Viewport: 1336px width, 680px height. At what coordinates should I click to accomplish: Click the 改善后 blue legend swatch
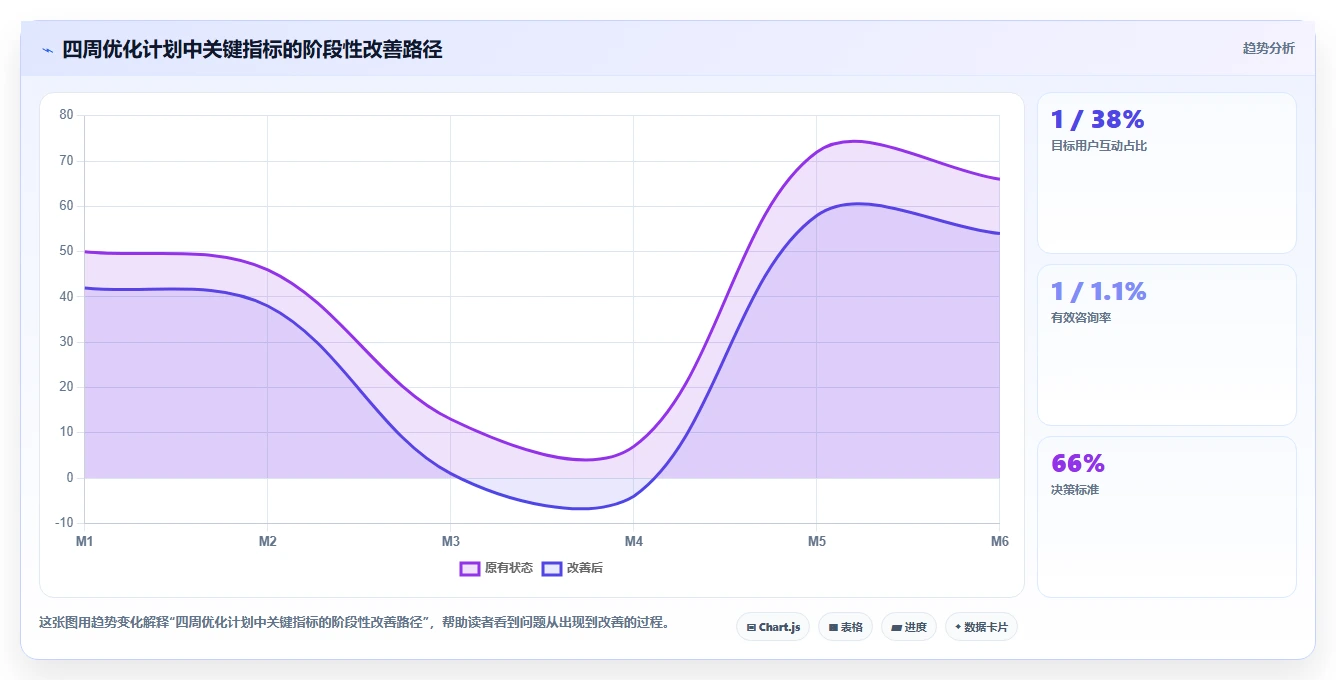(552, 568)
